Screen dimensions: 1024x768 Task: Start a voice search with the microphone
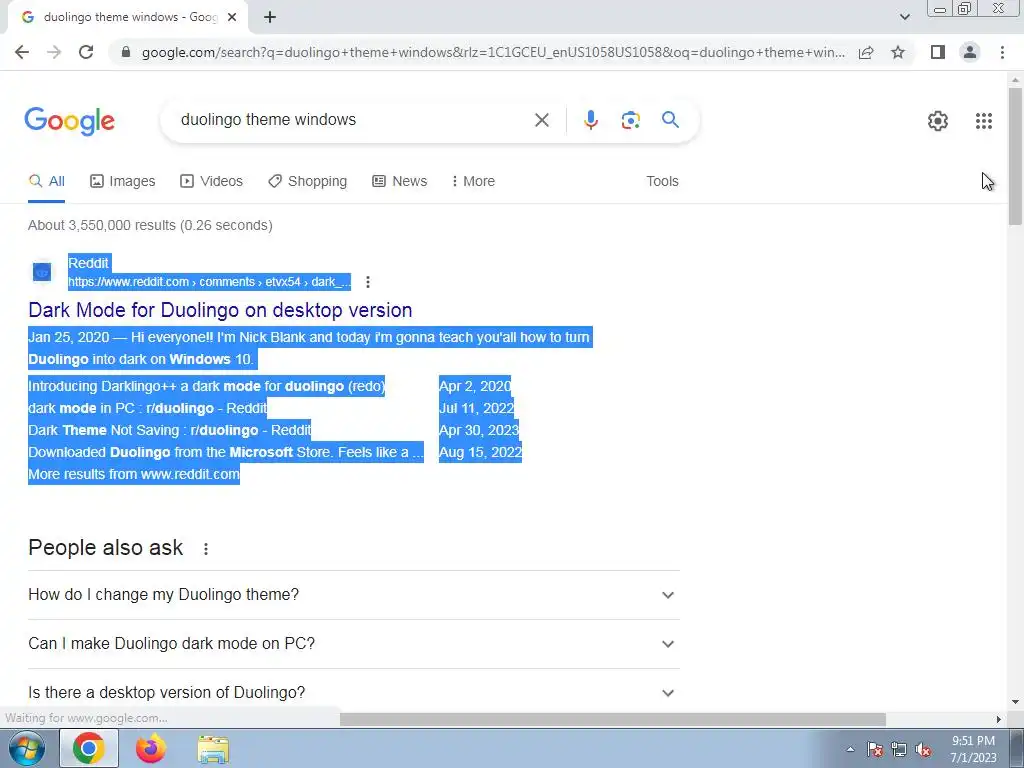590,120
